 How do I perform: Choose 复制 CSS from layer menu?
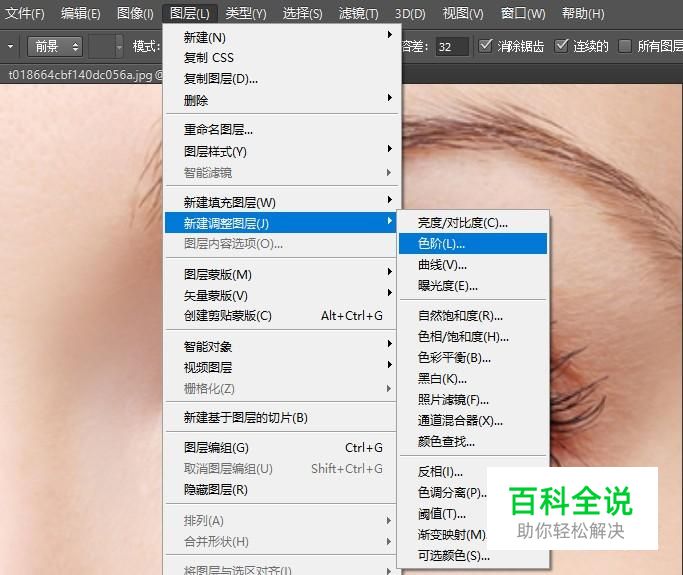click(x=281, y=58)
